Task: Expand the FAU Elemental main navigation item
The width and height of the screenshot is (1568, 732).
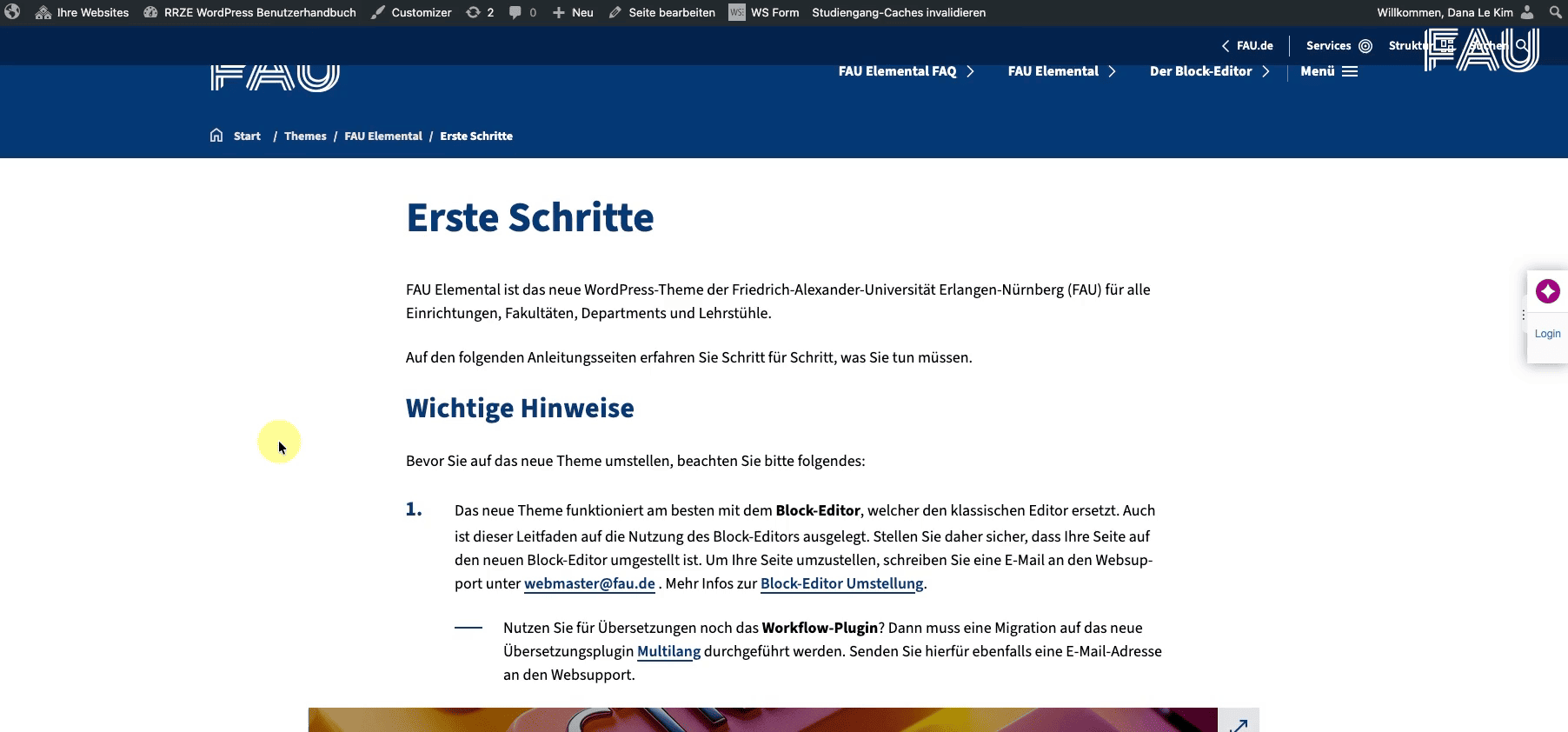Action: pyautogui.click(x=1062, y=71)
